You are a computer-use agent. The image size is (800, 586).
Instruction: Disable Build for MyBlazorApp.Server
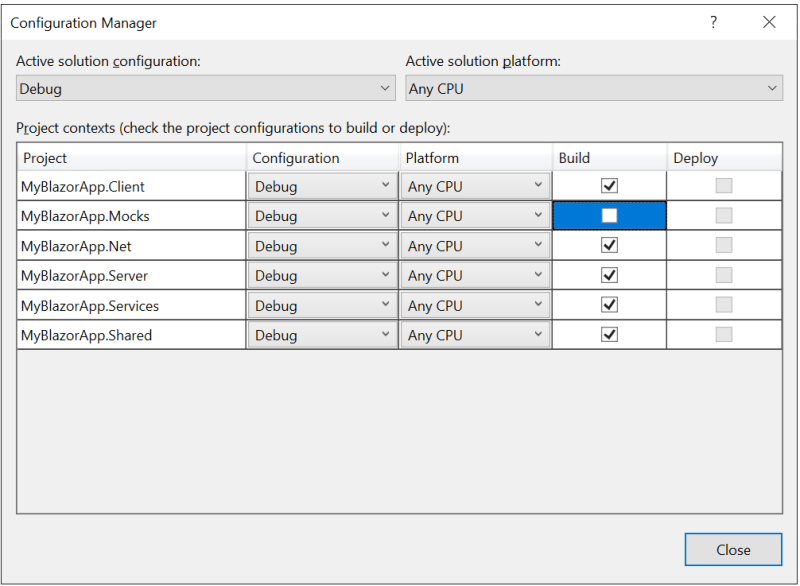(609, 275)
